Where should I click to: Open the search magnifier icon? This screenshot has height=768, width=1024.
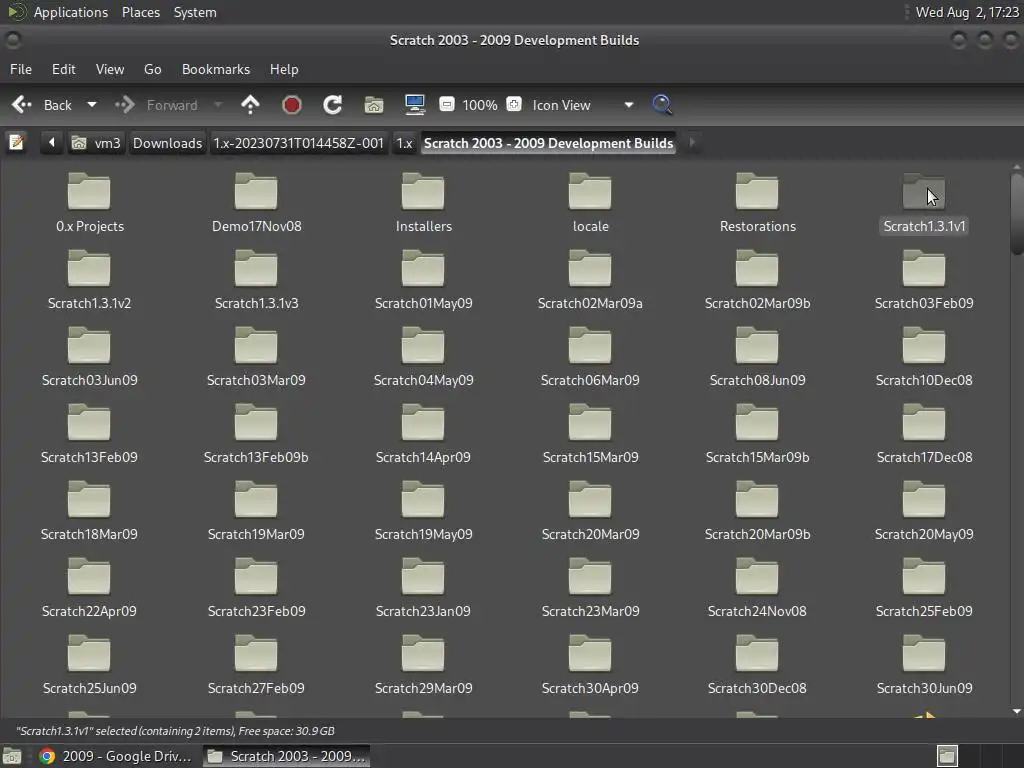662,104
